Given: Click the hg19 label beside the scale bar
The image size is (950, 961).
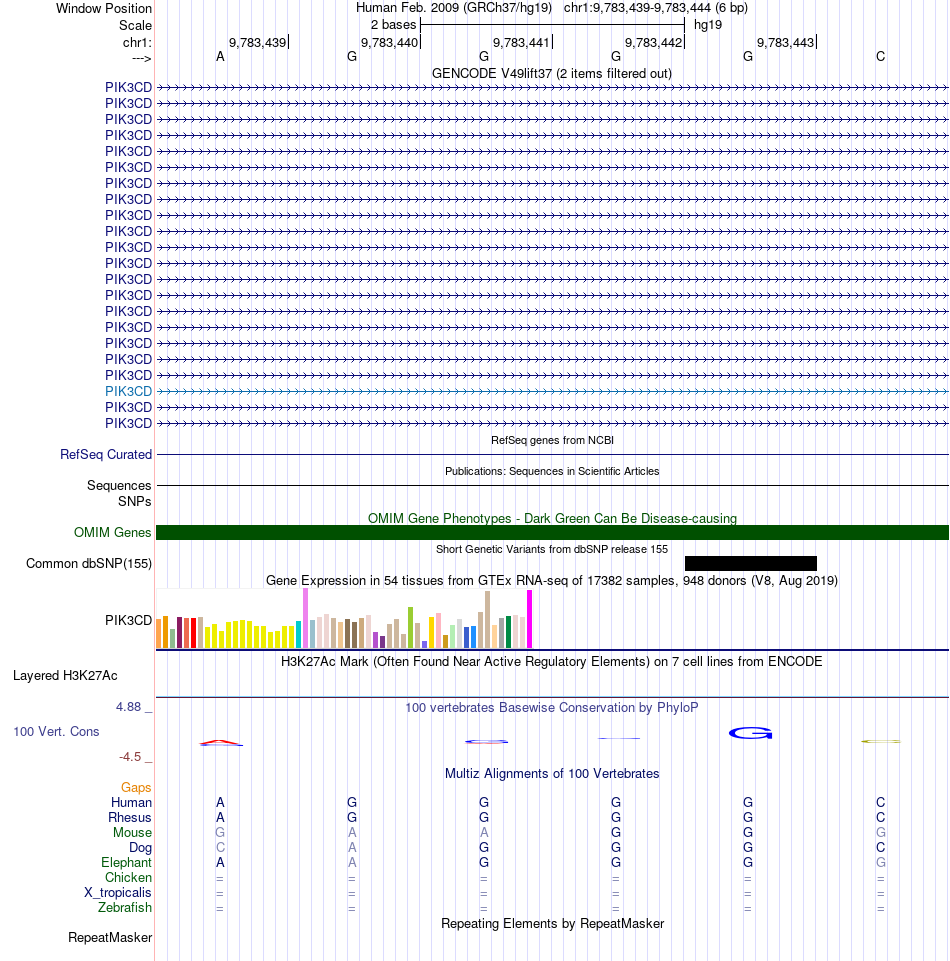Looking at the screenshot, I should 708,25.
